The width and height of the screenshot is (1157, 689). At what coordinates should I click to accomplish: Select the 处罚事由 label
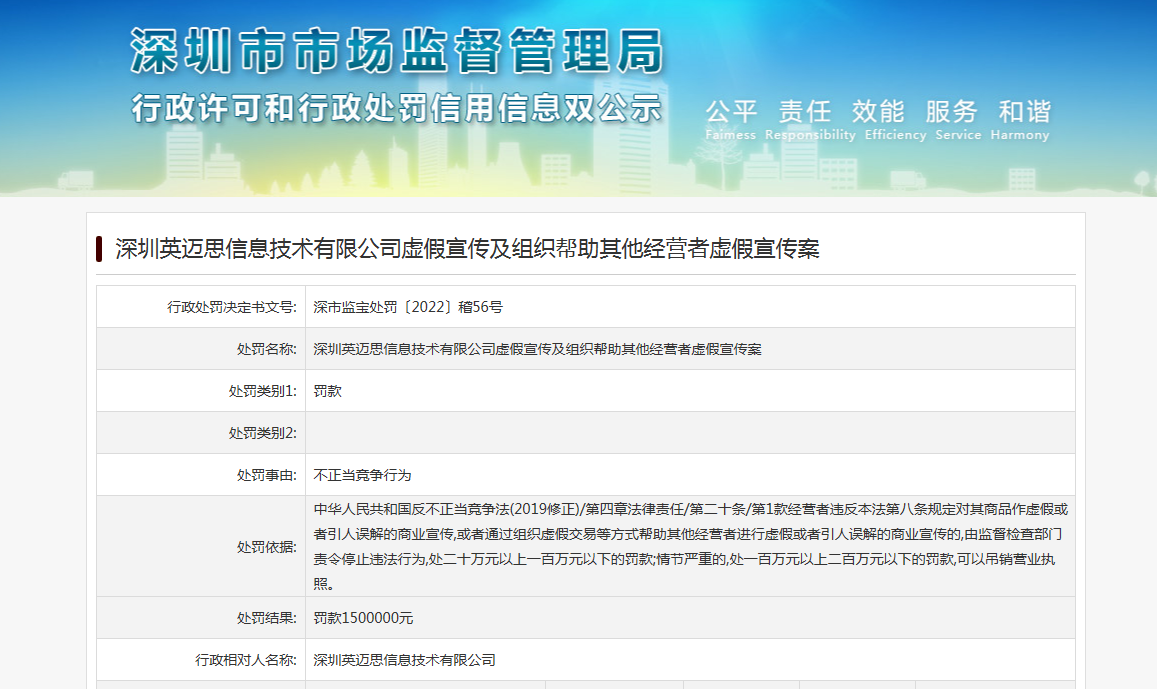pos(266,475)
